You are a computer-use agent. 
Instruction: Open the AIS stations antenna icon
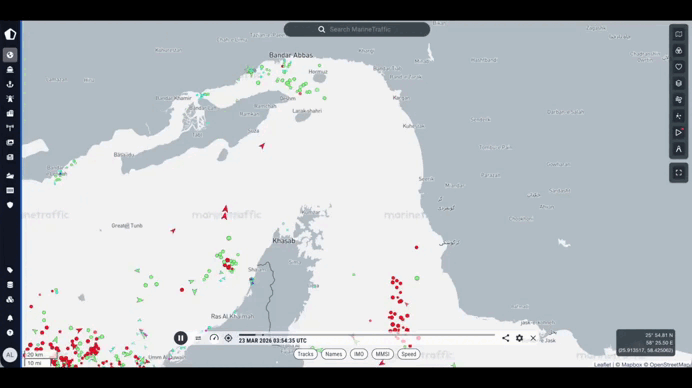click(x=10, y=128)
